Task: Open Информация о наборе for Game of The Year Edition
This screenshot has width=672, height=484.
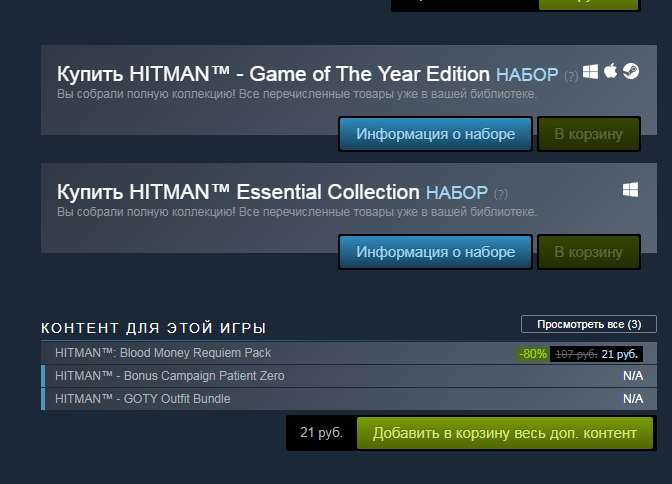Action: [435, 134]
